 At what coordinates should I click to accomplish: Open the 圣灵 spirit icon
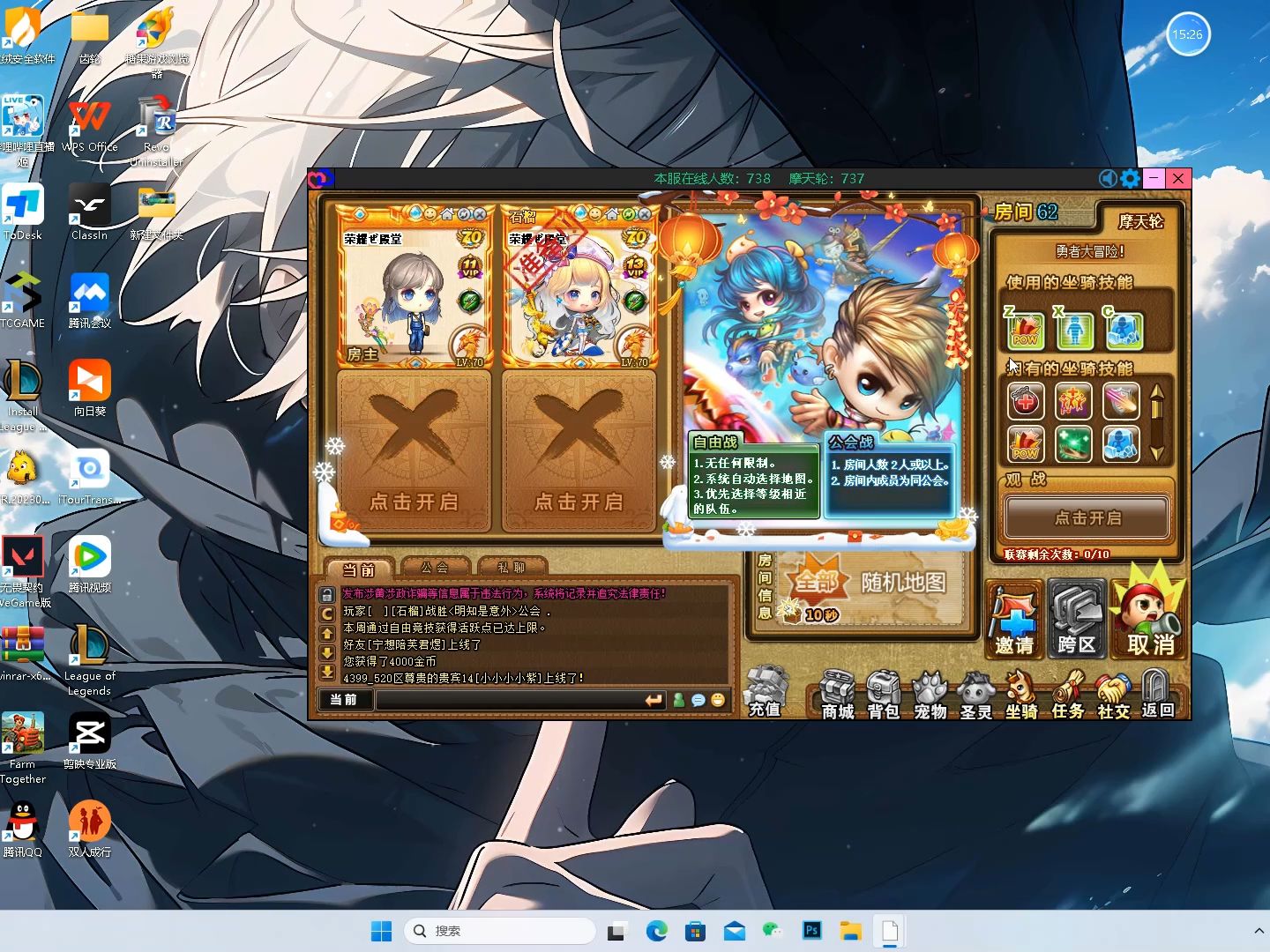pos(975,695)
